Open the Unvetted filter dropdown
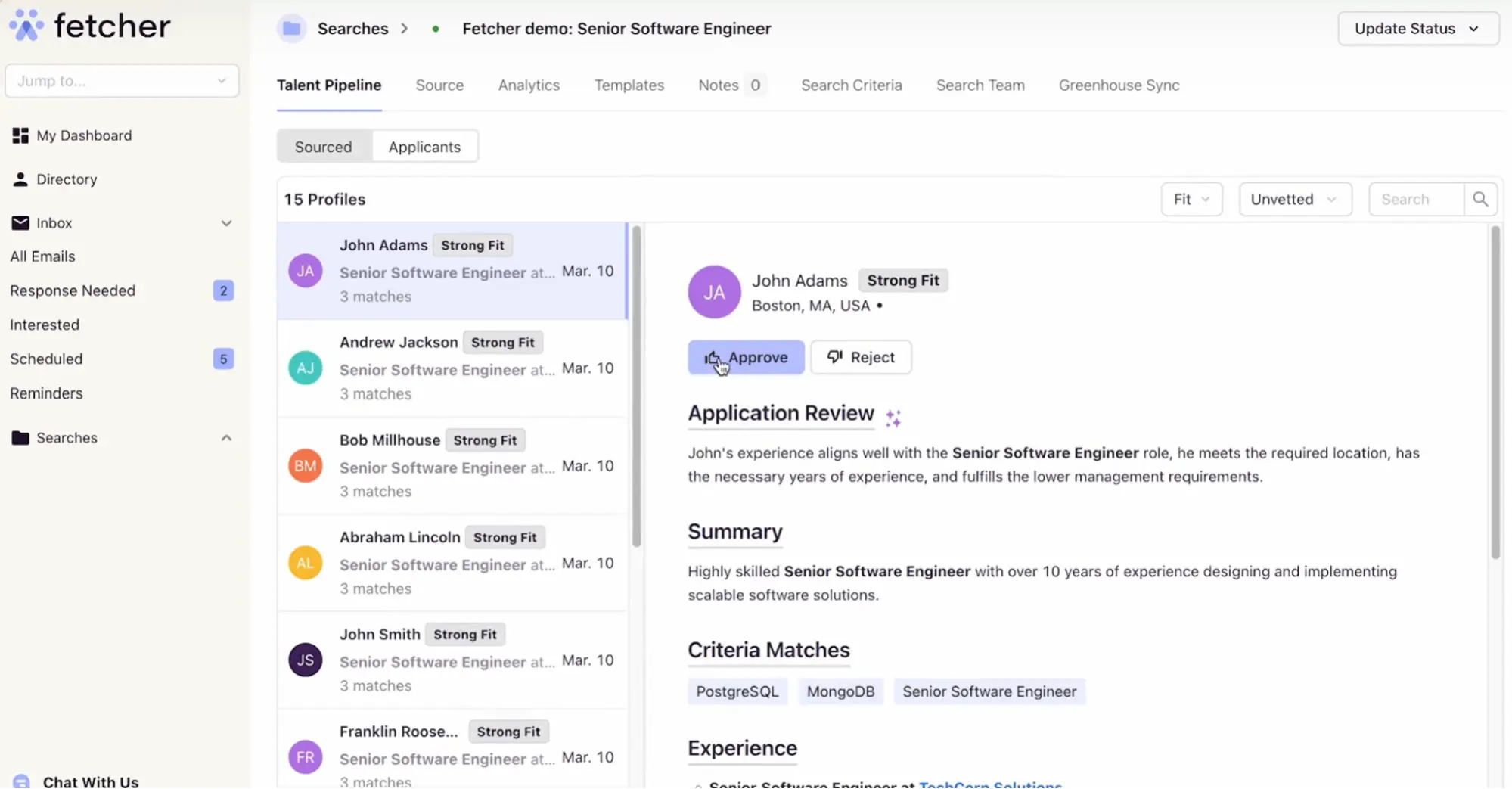 pos(1295,199)
